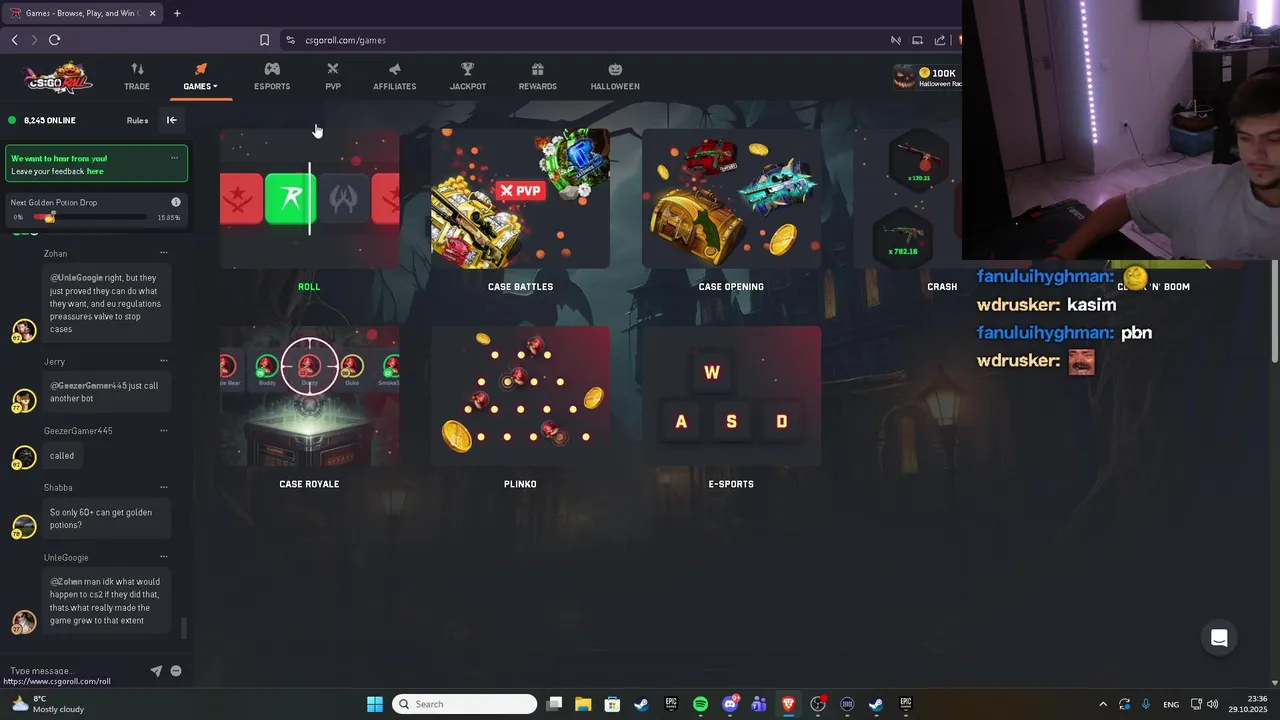Viewport: 1280px width, 720px height.
Task: Click the GeezerGamer445 username in chat
Action: [x=78, y=431]
